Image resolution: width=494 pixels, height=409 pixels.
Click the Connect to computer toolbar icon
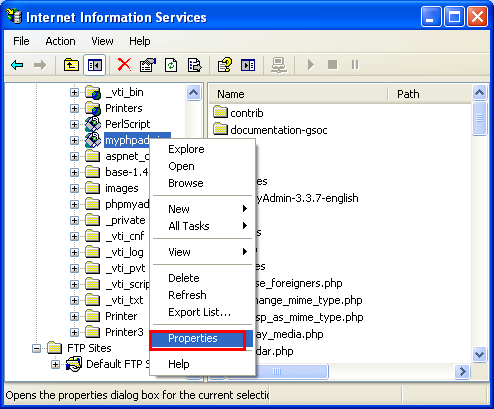[x=278, y=65]
